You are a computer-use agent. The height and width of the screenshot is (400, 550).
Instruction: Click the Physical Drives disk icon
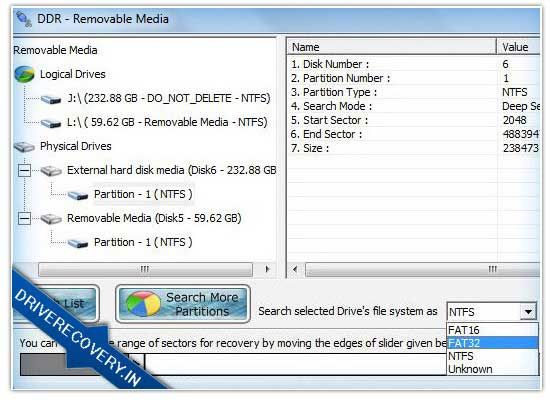[24, 147]
